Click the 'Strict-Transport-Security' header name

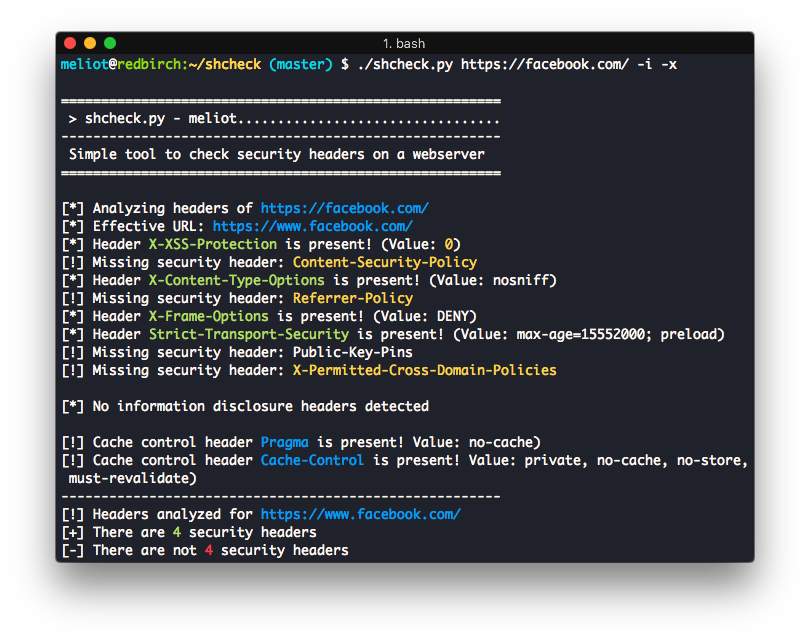(x=249, y=334)
